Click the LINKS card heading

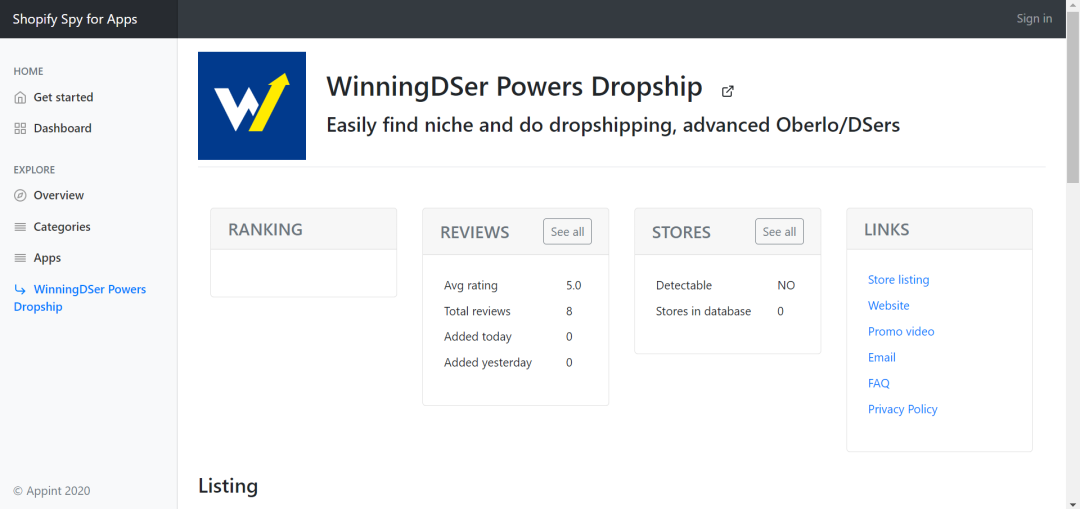[886, 229]
